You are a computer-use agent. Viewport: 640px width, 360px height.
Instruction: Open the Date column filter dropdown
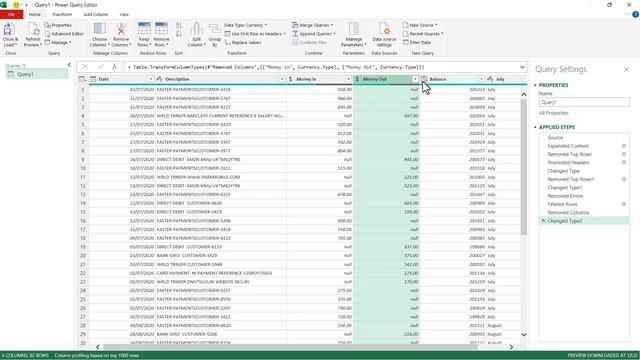tap(151, 79)
